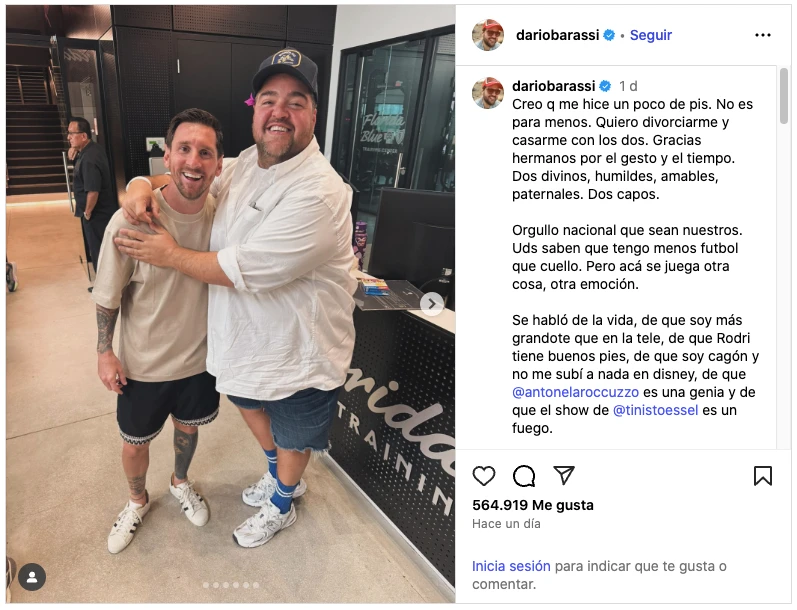This screenshot has height=610, width=797.
Task: Share the post via paper plane icon
Action: click(564, 475)
